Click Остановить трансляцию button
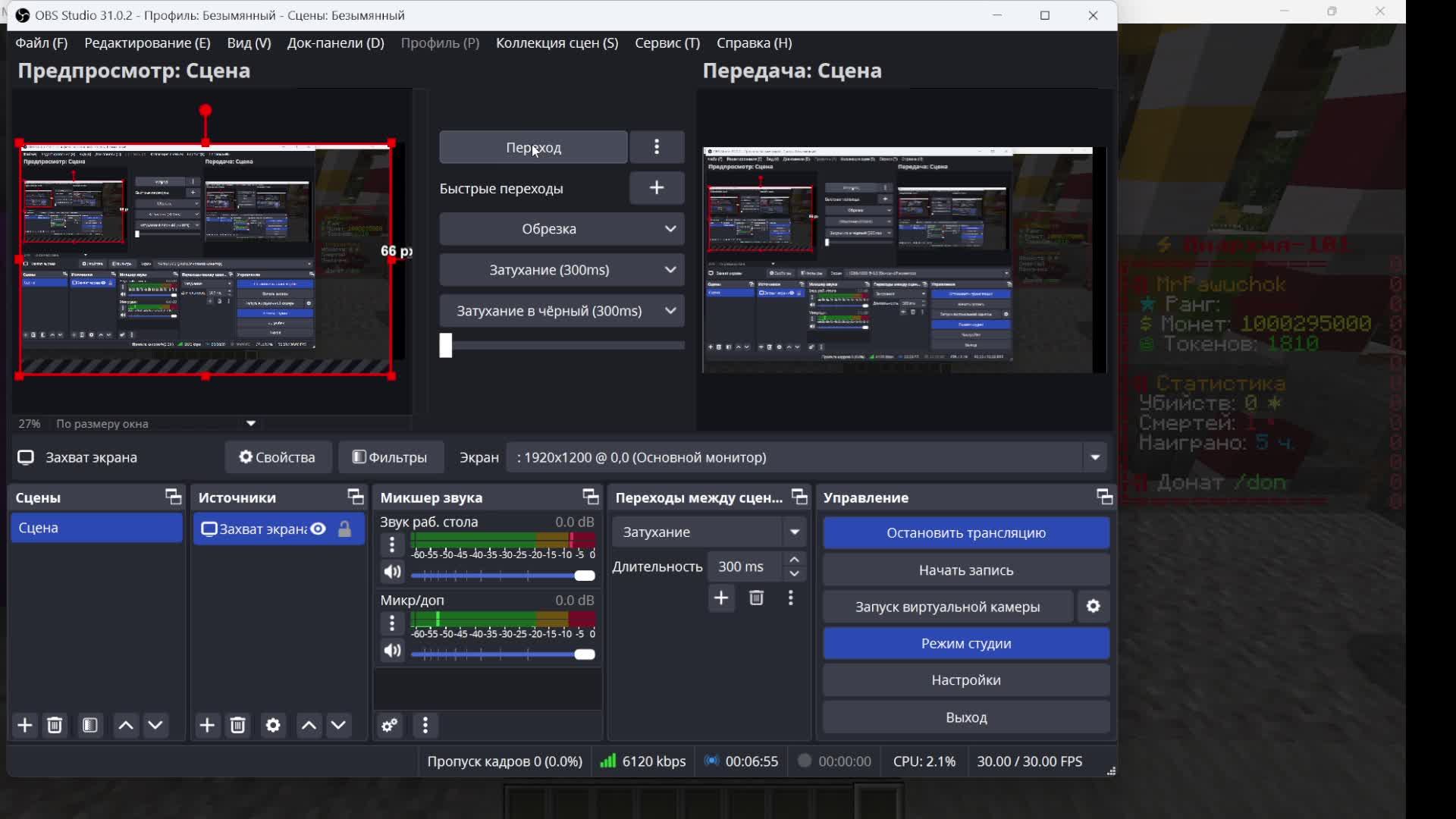Viewport: 1456px width, 819px height. point(966,533)
